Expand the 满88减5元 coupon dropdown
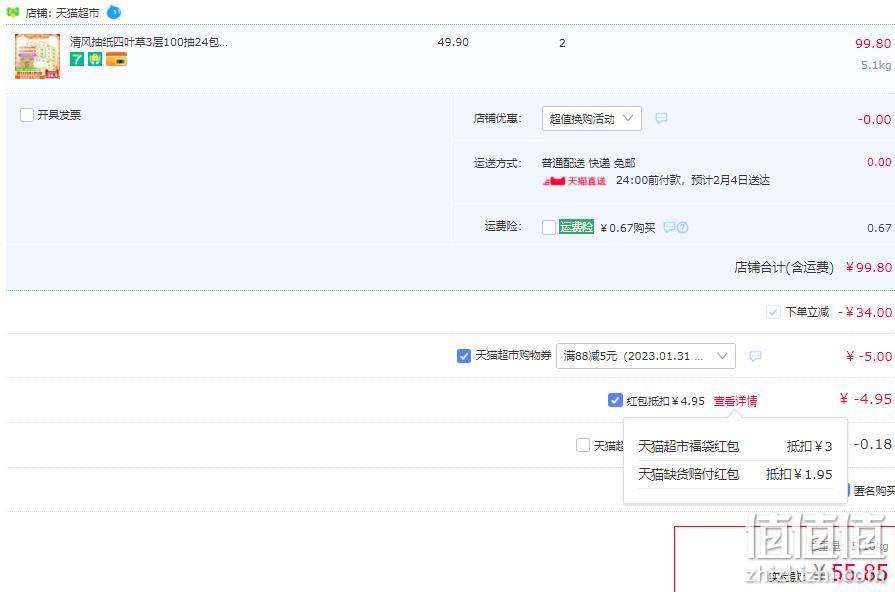The height and width of the screenshot is (592, 895). [x=646, y=356]
